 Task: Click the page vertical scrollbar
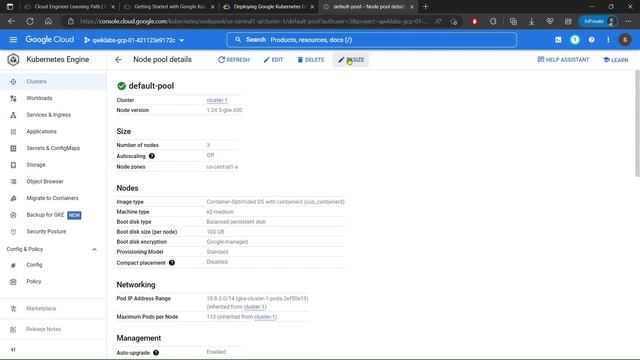pos(637,124)
